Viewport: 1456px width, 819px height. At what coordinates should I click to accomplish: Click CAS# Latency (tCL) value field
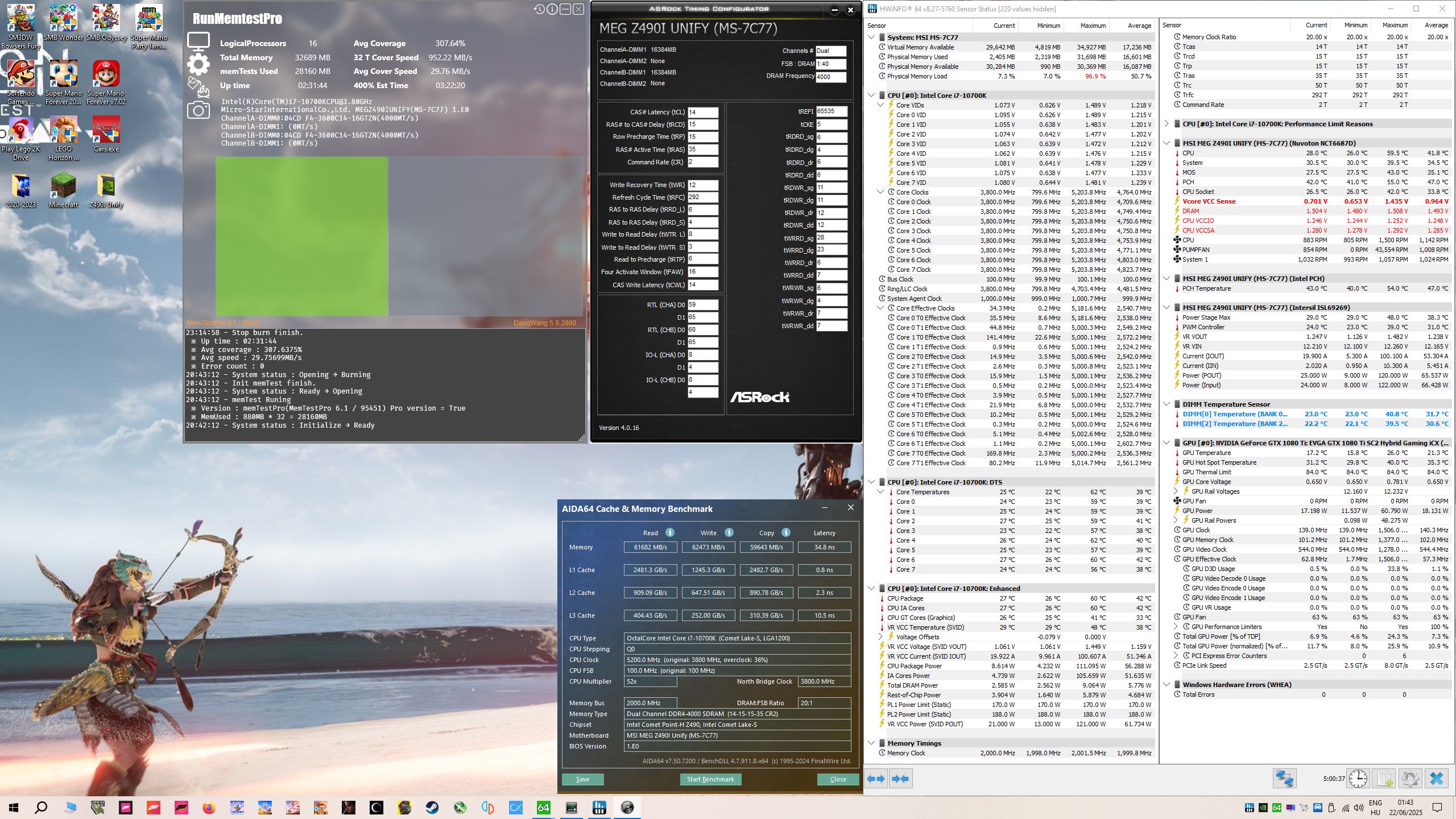click(x=703, y=112)
